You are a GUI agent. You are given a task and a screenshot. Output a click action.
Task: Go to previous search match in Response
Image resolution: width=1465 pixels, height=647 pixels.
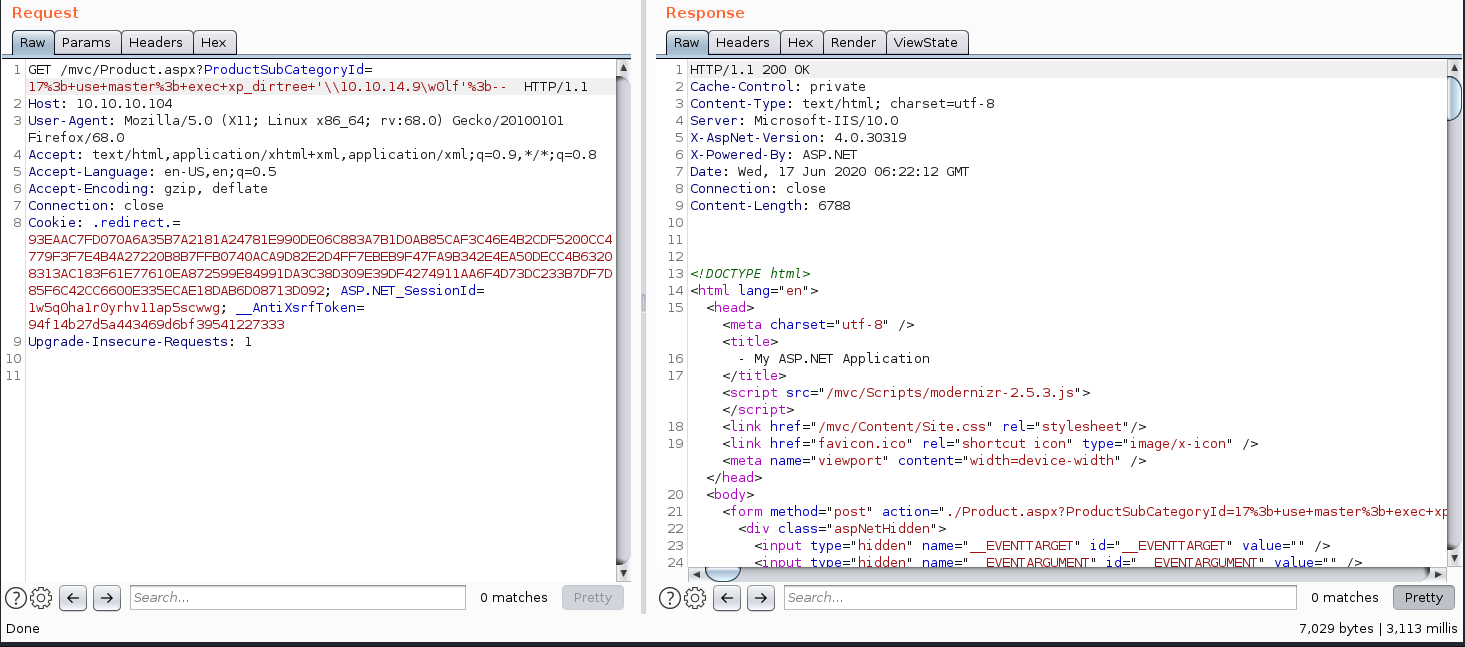727,598
